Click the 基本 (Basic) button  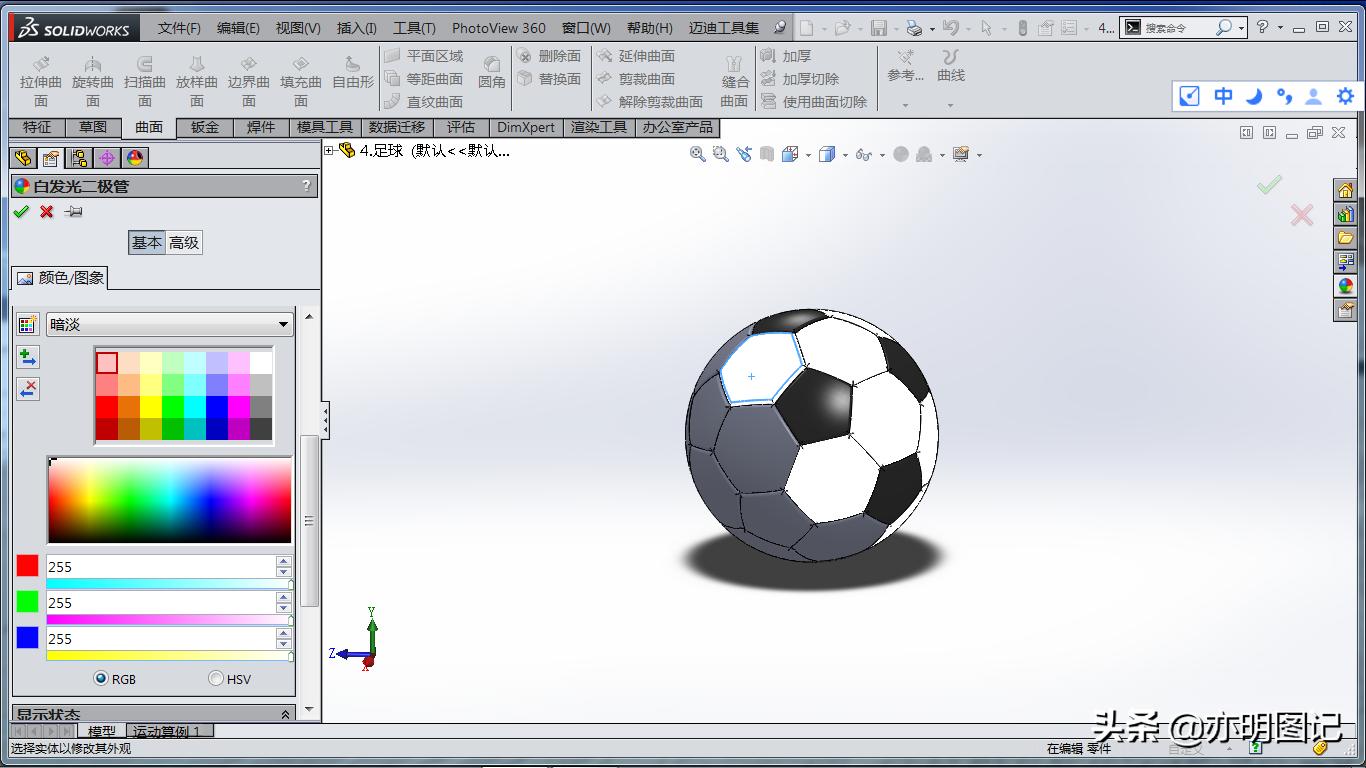[146, 242]
